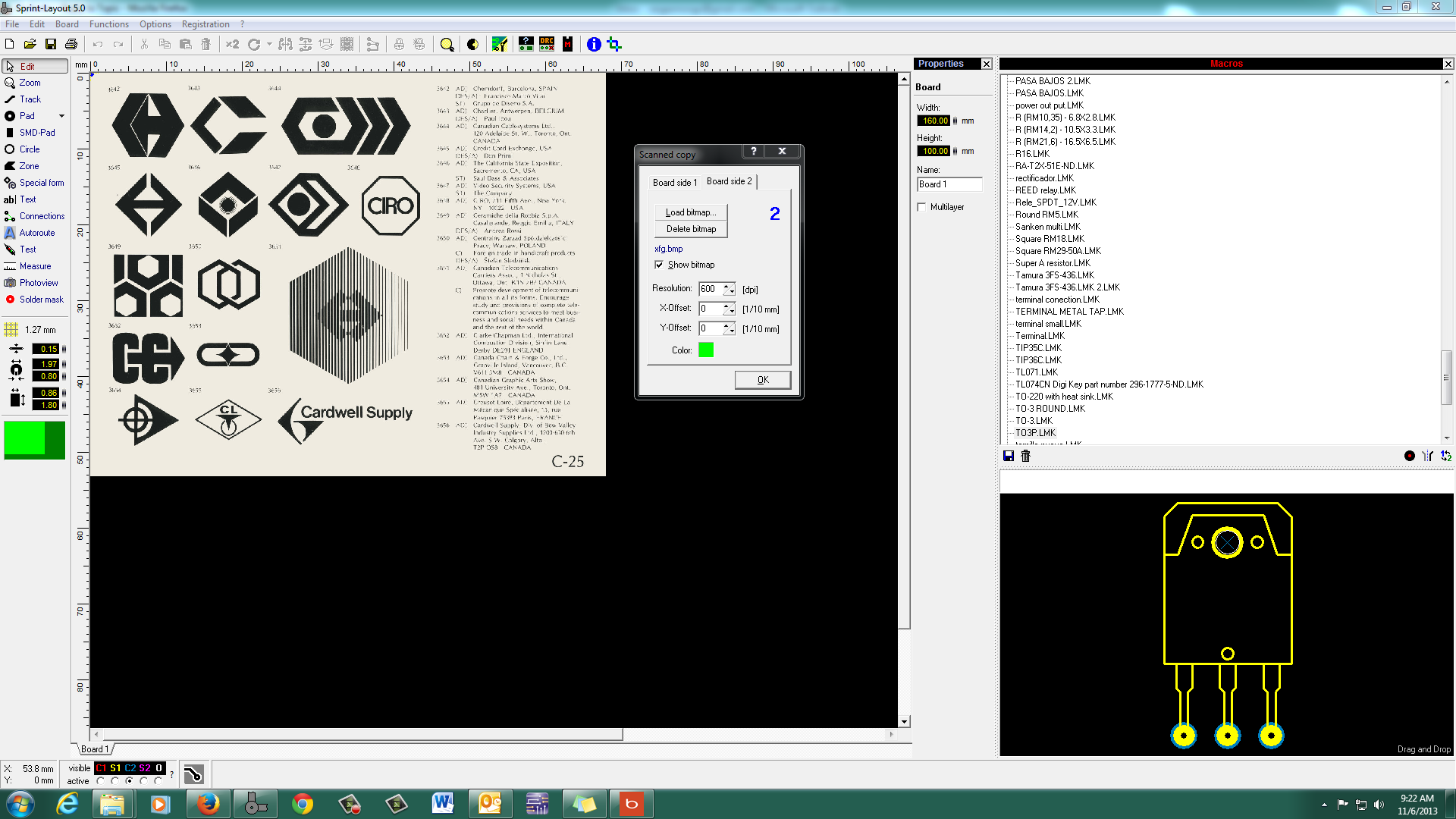The width and height of the screenshot is (1456, 819).
Task: Open the Rotate angle dropdown arrow
Action: click(x=269, y=45)
